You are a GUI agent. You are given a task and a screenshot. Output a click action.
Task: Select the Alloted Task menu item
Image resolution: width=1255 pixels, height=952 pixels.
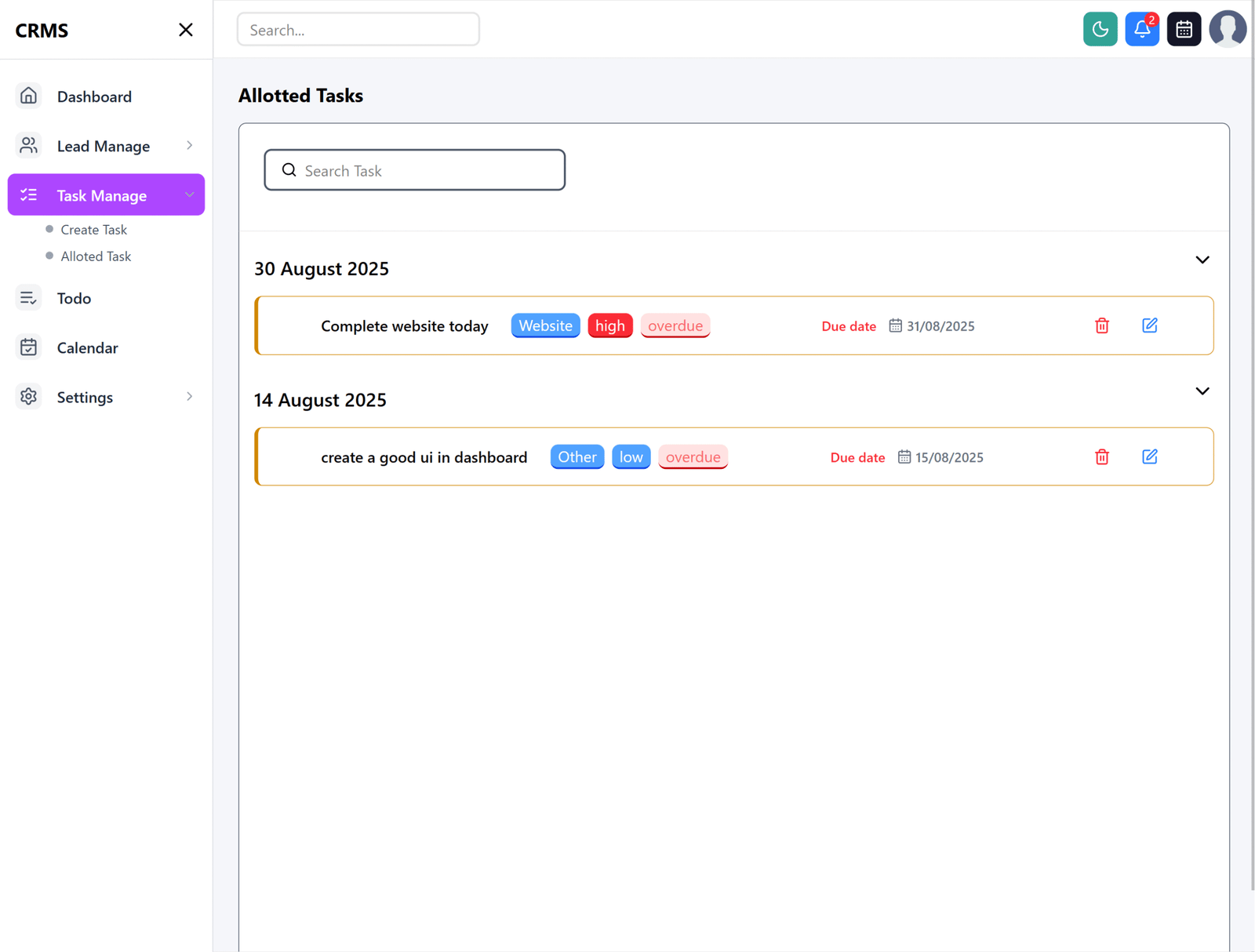[95, 256]
